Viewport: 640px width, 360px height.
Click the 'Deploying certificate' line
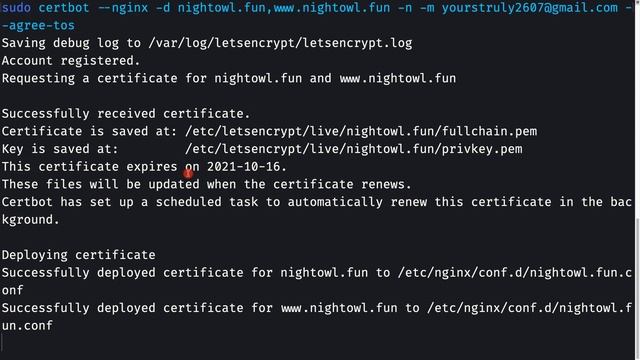pyautogui.click(x=78, y=255)
